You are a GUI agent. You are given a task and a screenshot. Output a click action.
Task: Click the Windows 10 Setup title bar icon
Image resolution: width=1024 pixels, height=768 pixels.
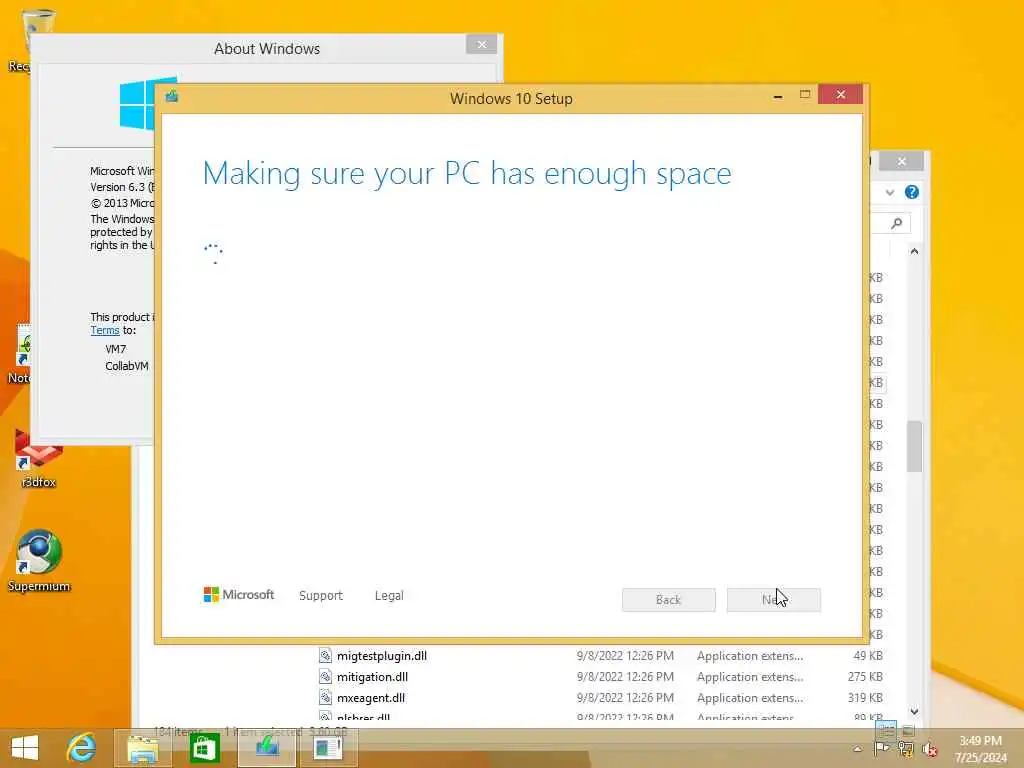[x=172, y=97]
